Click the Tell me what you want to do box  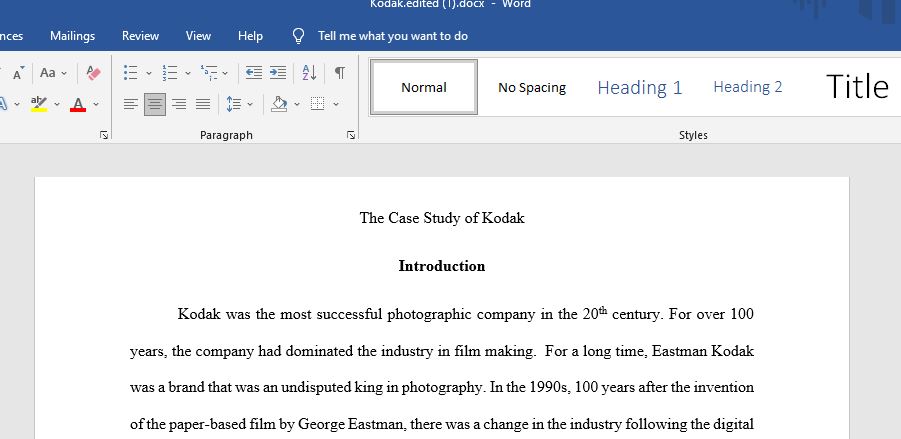tap(393, 36)
